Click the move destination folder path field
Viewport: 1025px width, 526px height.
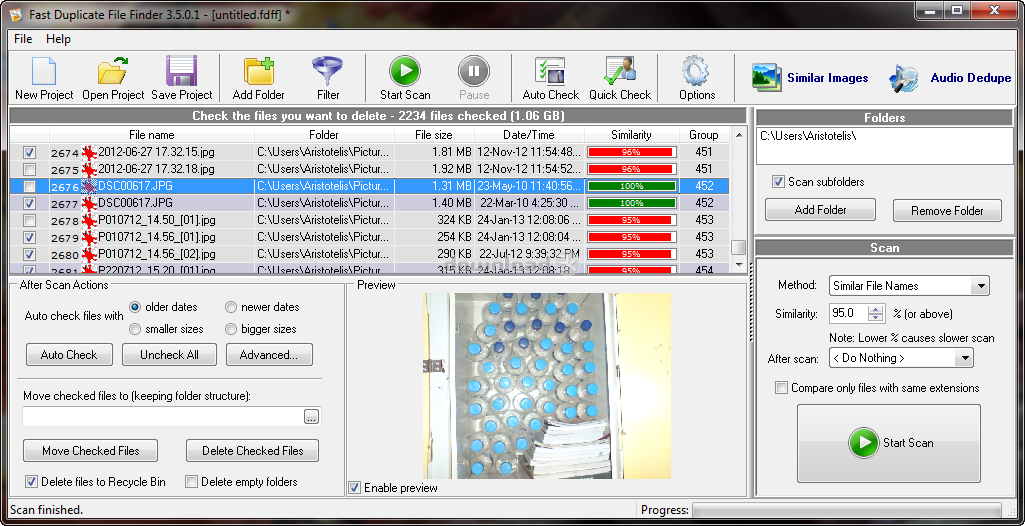coord(162,416)
